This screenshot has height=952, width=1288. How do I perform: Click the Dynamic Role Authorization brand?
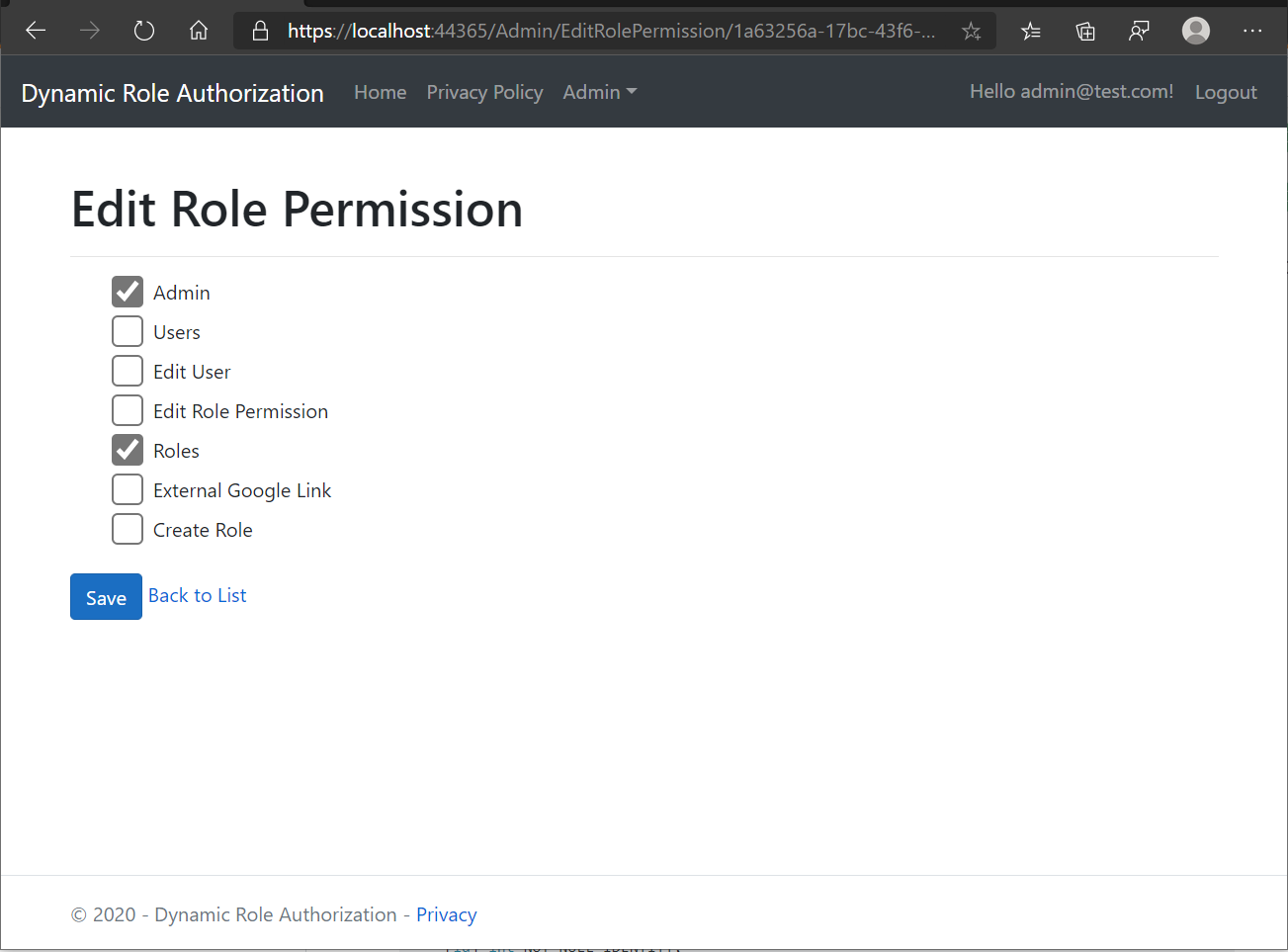(173, 93)
